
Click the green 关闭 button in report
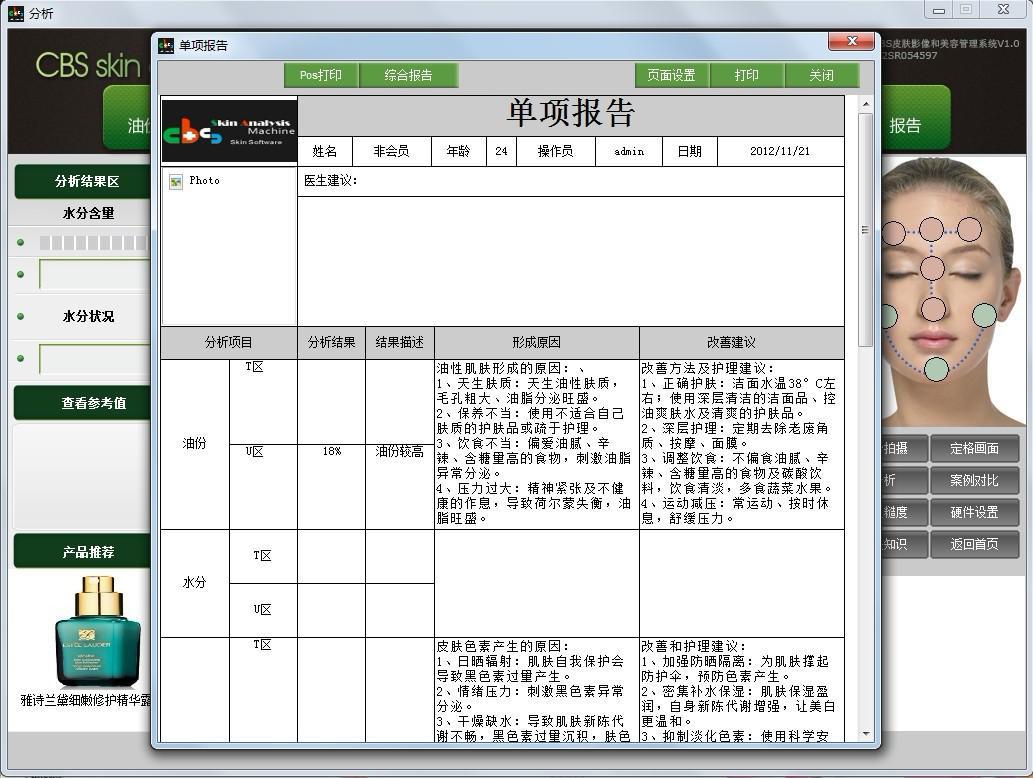coord(821,75)
